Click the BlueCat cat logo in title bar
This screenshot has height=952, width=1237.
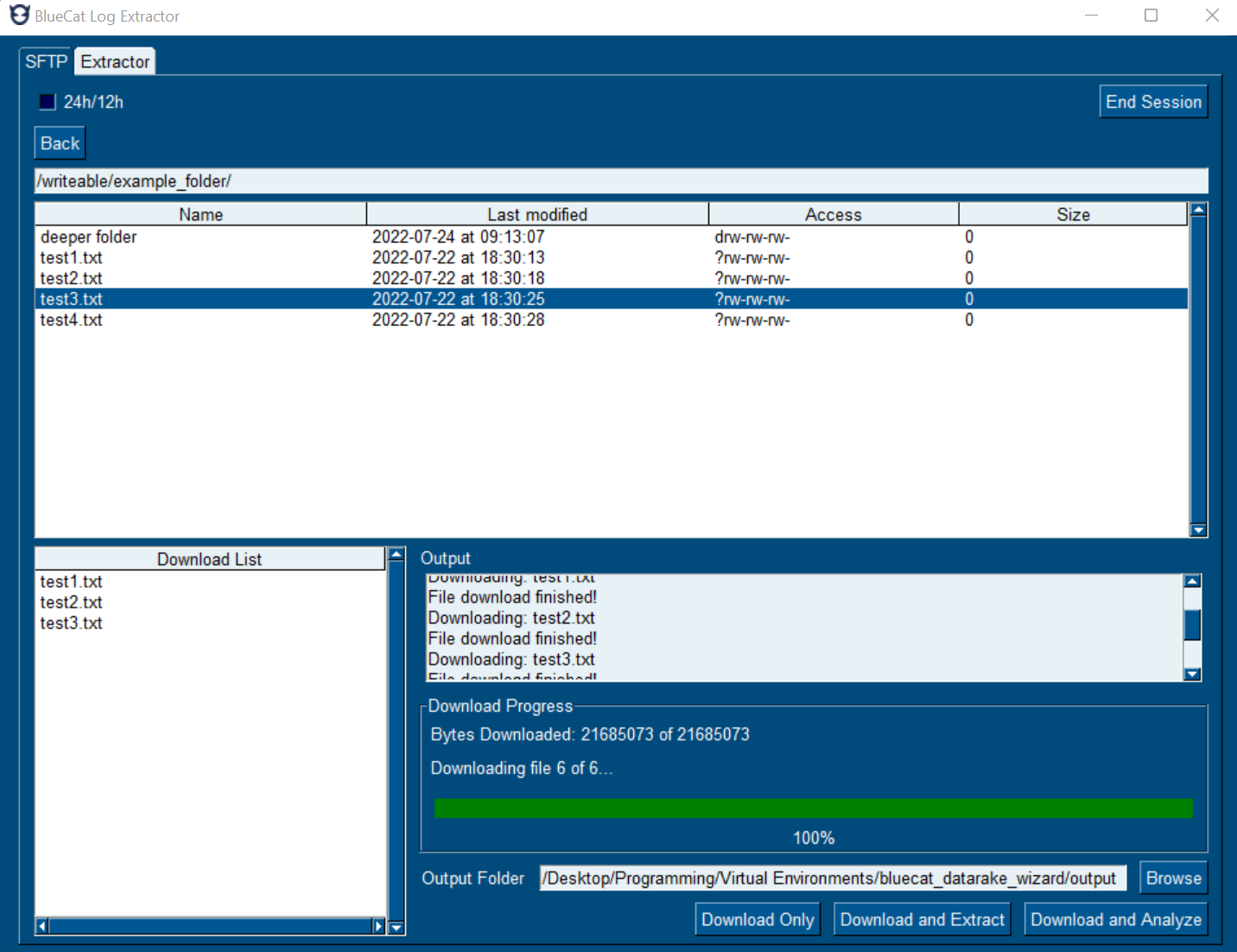[19, 15]
